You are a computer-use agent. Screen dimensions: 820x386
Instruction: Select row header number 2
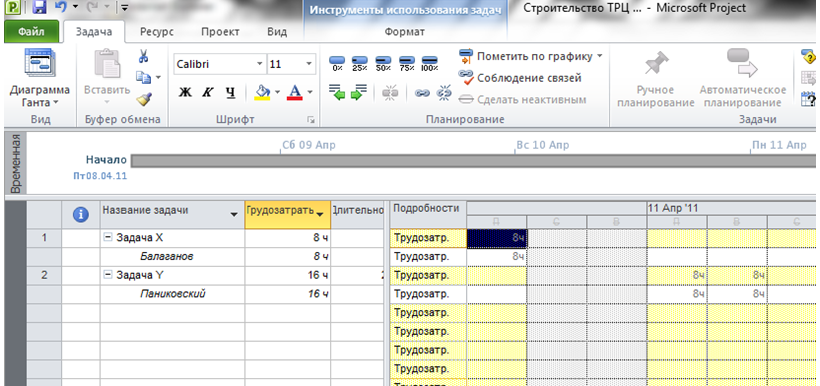[44, 275]
